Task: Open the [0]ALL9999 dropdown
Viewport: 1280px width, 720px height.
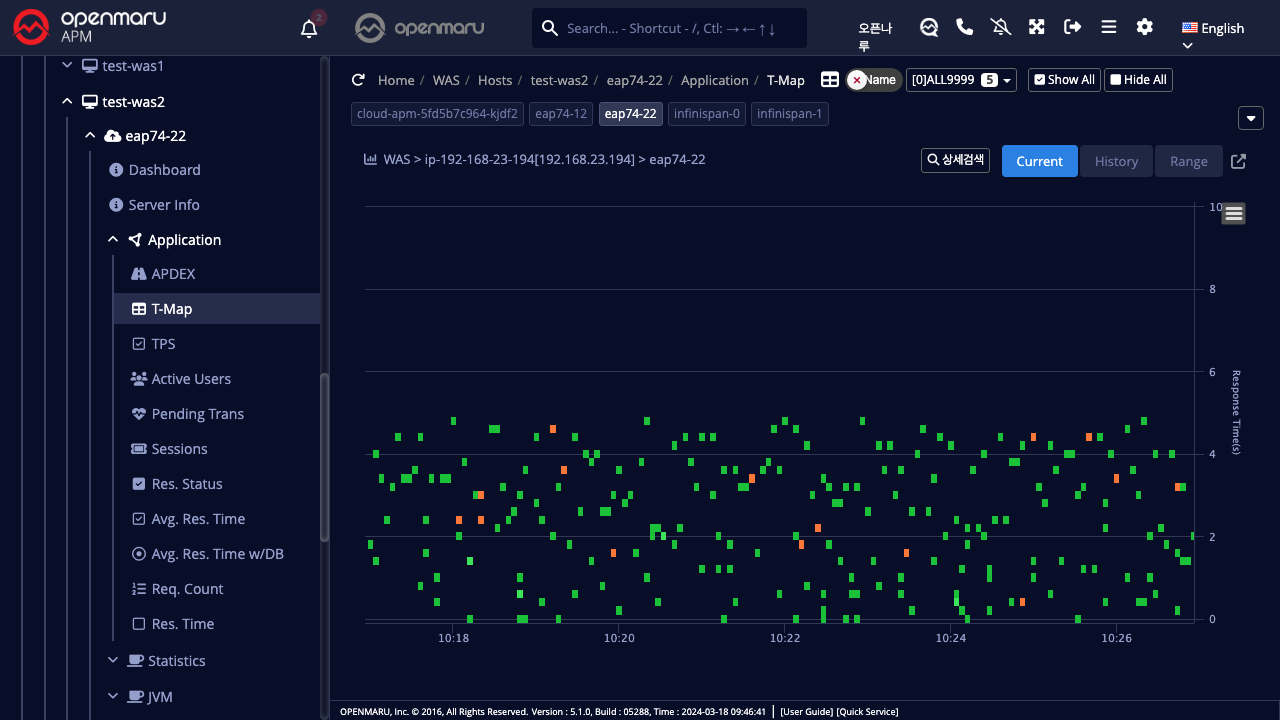Action: 960,80
